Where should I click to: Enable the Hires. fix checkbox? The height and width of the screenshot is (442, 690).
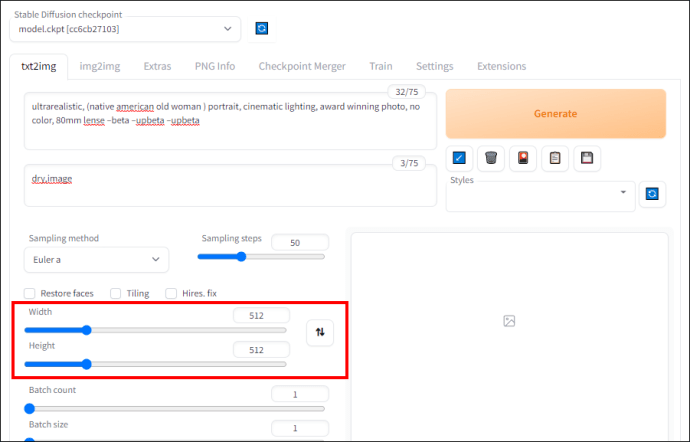click(x=171, y=293)
